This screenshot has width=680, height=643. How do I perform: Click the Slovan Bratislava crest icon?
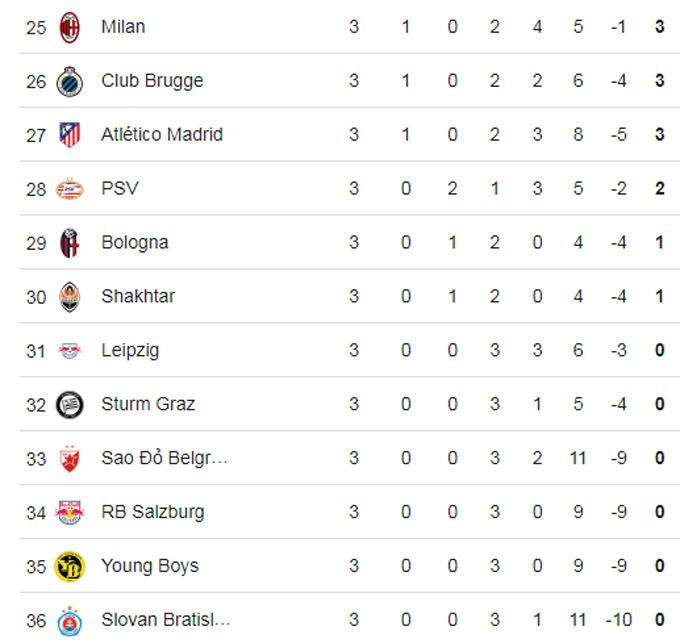click(69, 621)
